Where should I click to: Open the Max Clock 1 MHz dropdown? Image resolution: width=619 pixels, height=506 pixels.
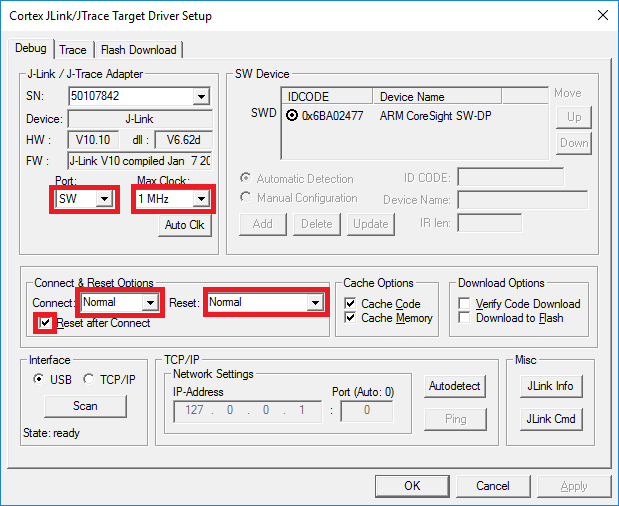tap(201, 199)
